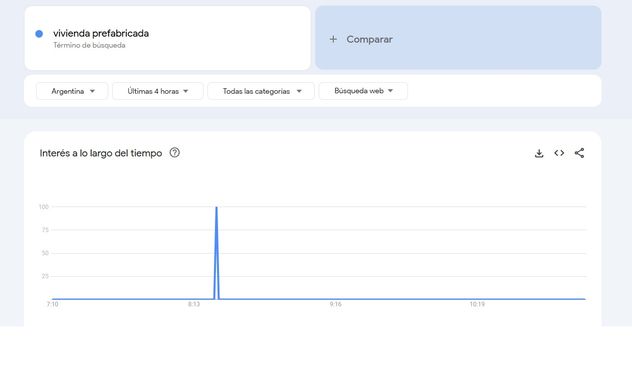Viewport: 632px width, 380px height.
Task: Open help icon next to Interés a lo largo del tiempo
Action: (x=175, y=153)
